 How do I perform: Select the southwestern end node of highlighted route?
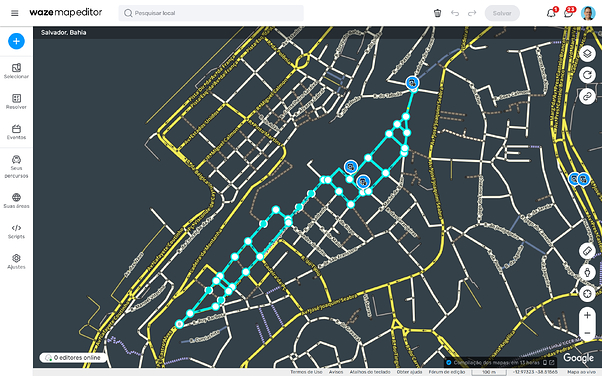179,324
